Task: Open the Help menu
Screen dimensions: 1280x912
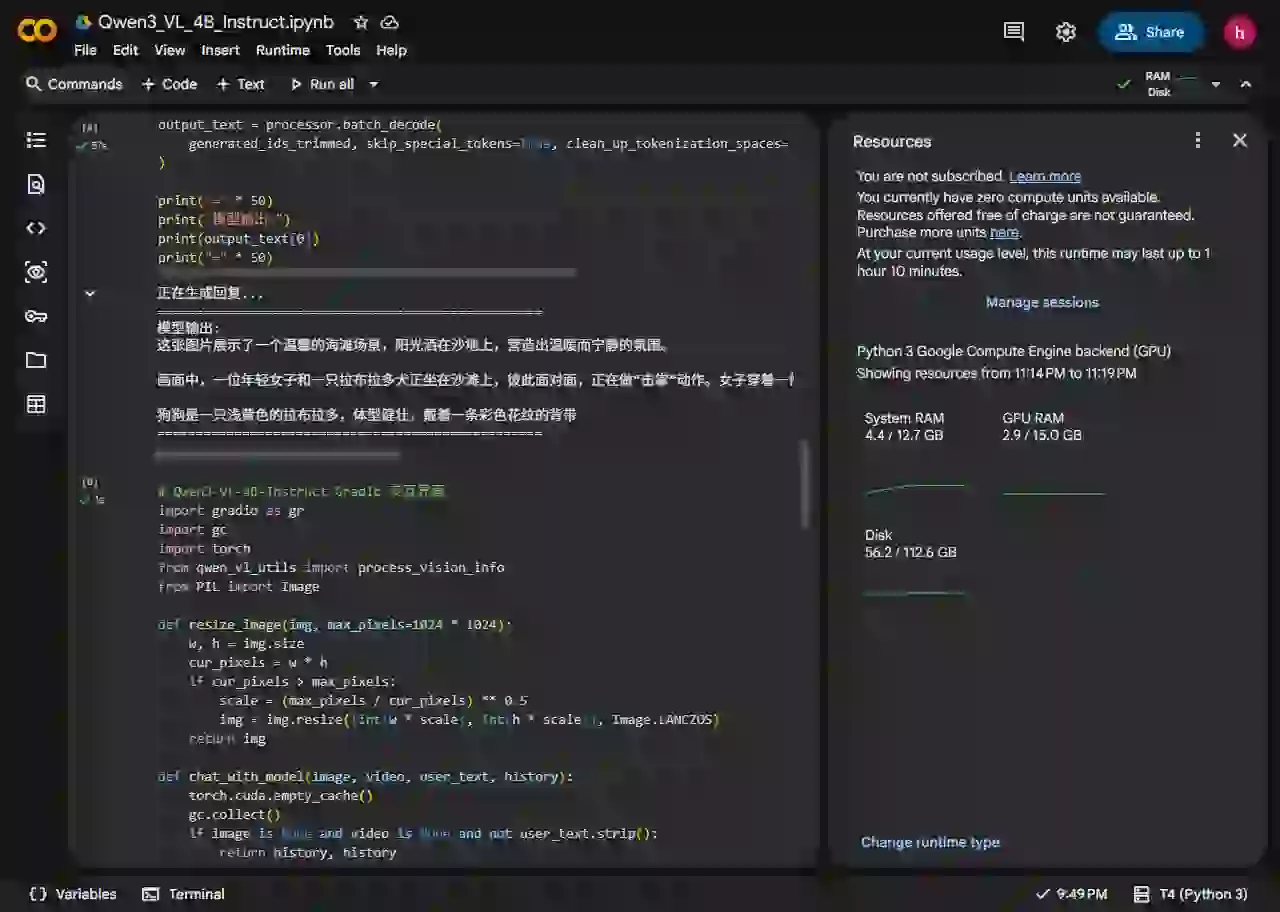Action: tap(391, 50)
